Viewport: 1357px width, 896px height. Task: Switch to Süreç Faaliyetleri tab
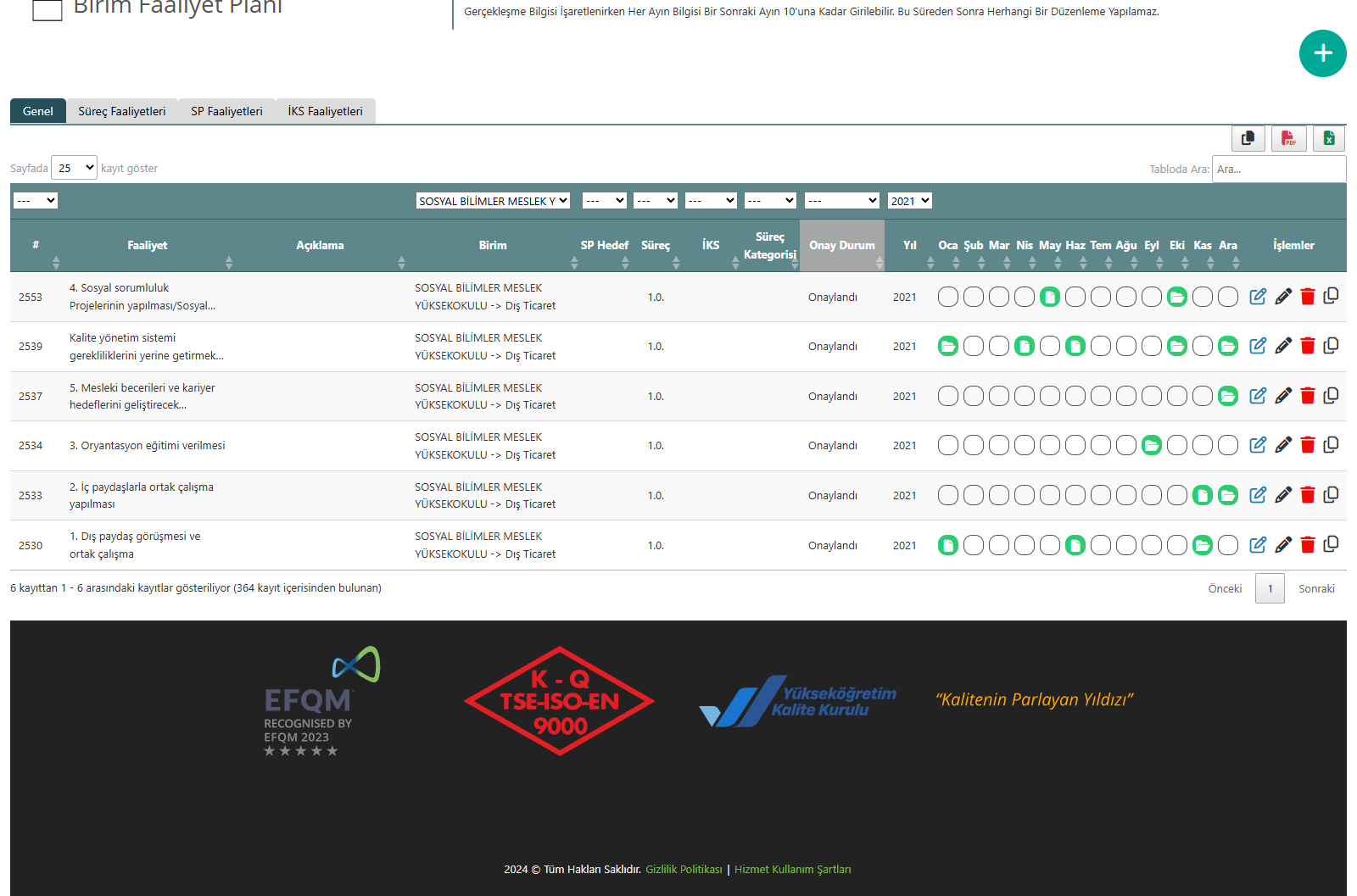click(x=122, y=111)
